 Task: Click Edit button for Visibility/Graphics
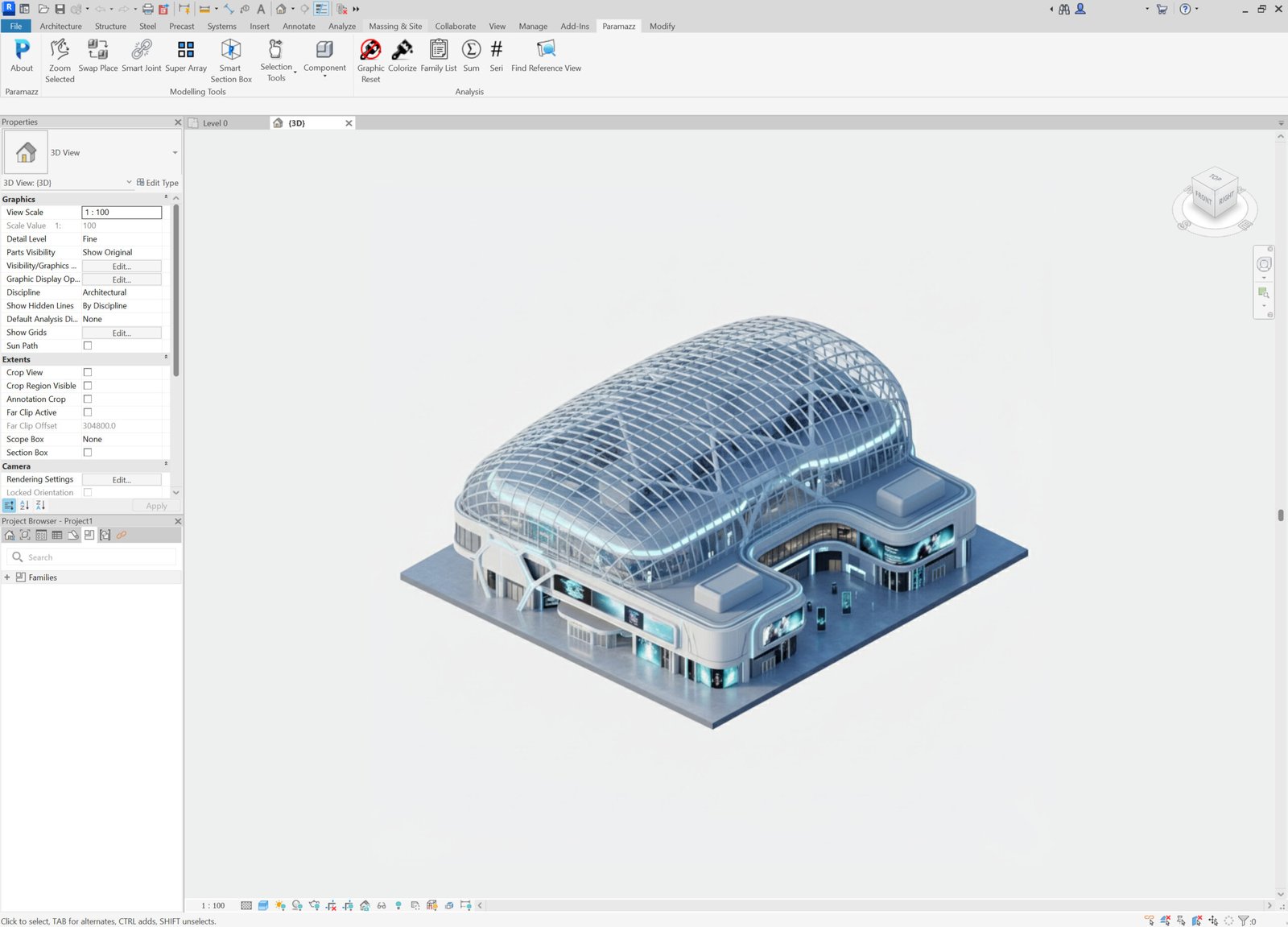coord(122,267)
